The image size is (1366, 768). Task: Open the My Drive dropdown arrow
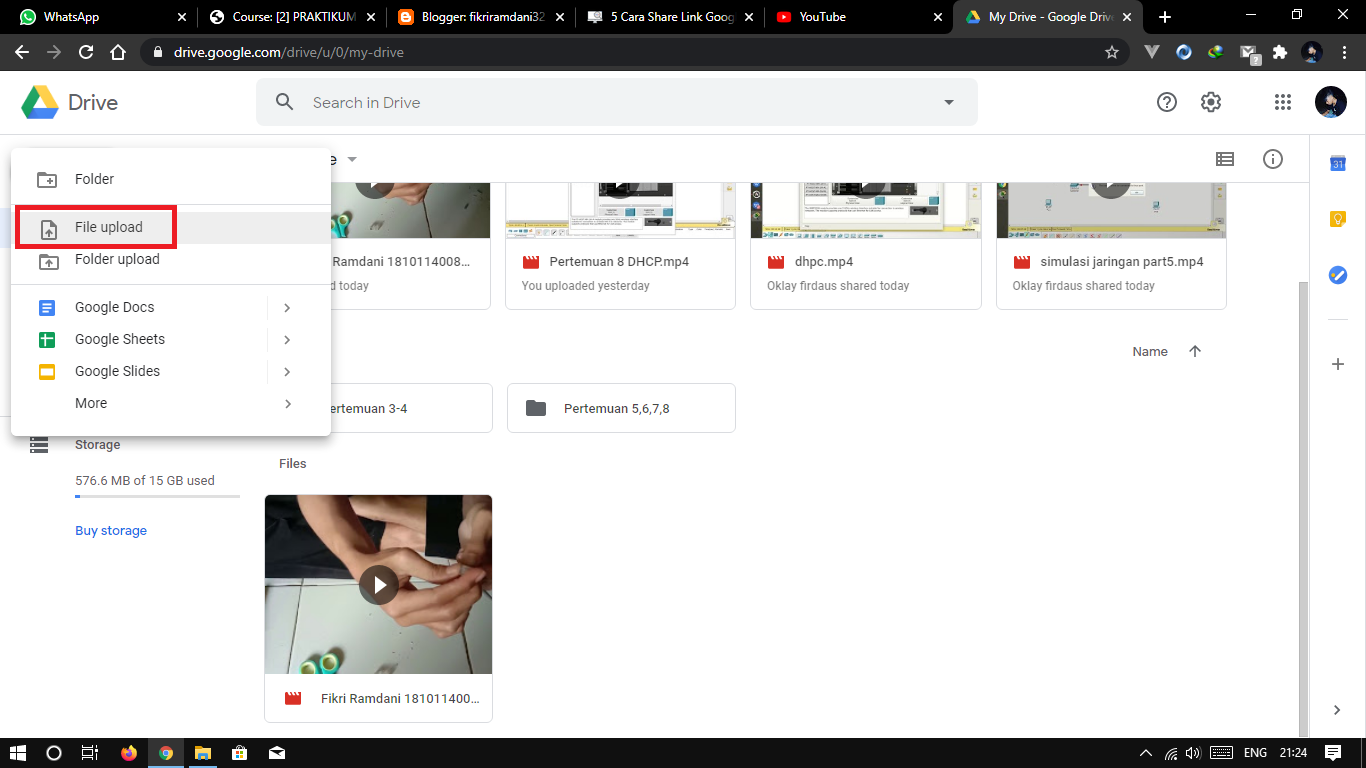(x=352, y=160)
